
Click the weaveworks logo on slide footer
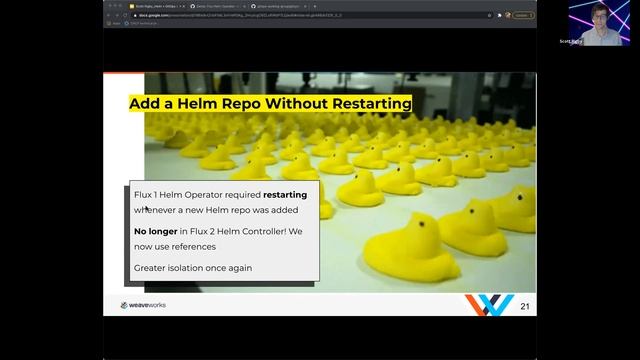click(143, 305)
